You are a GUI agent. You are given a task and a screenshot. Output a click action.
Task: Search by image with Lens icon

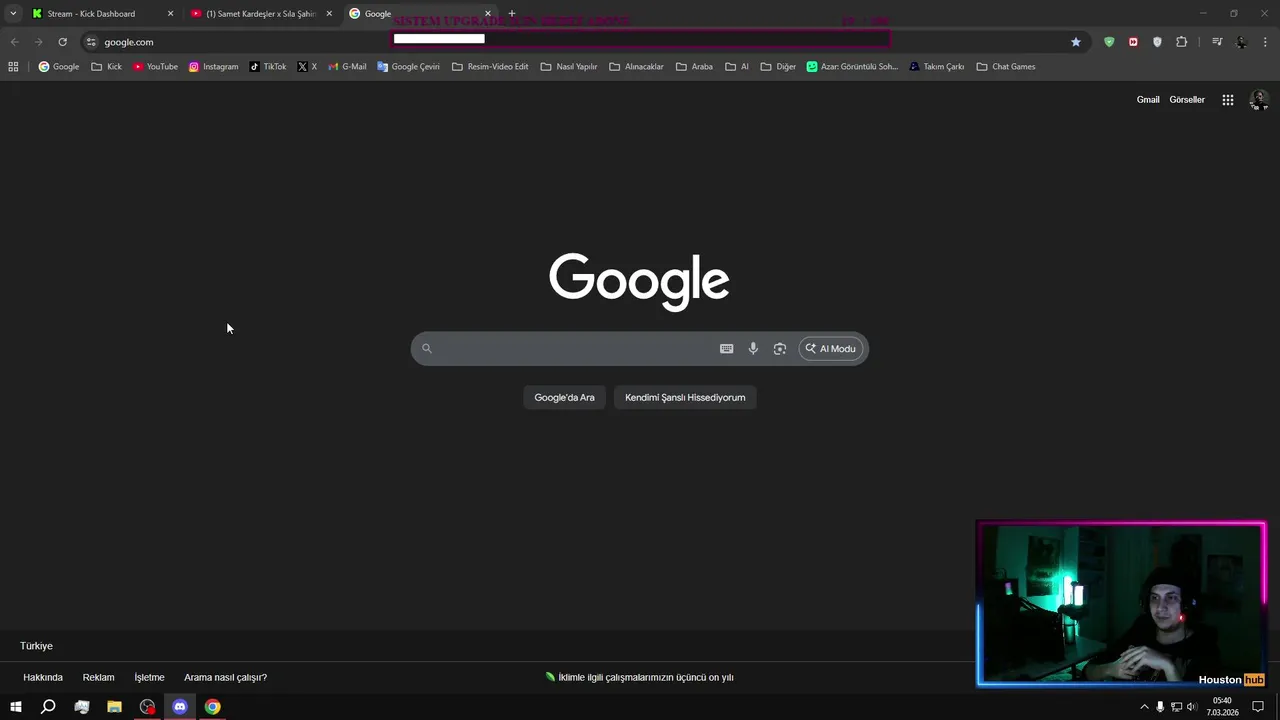point(780,349)
